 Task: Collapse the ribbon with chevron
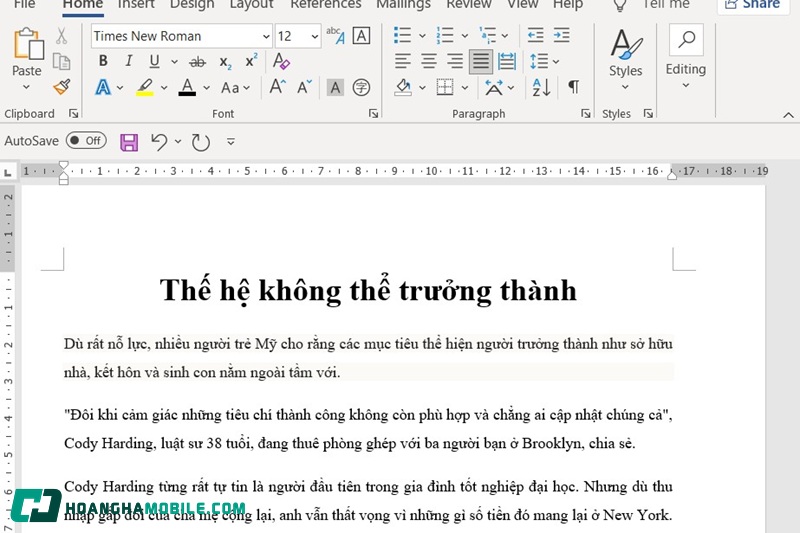(x=788, y=115)
